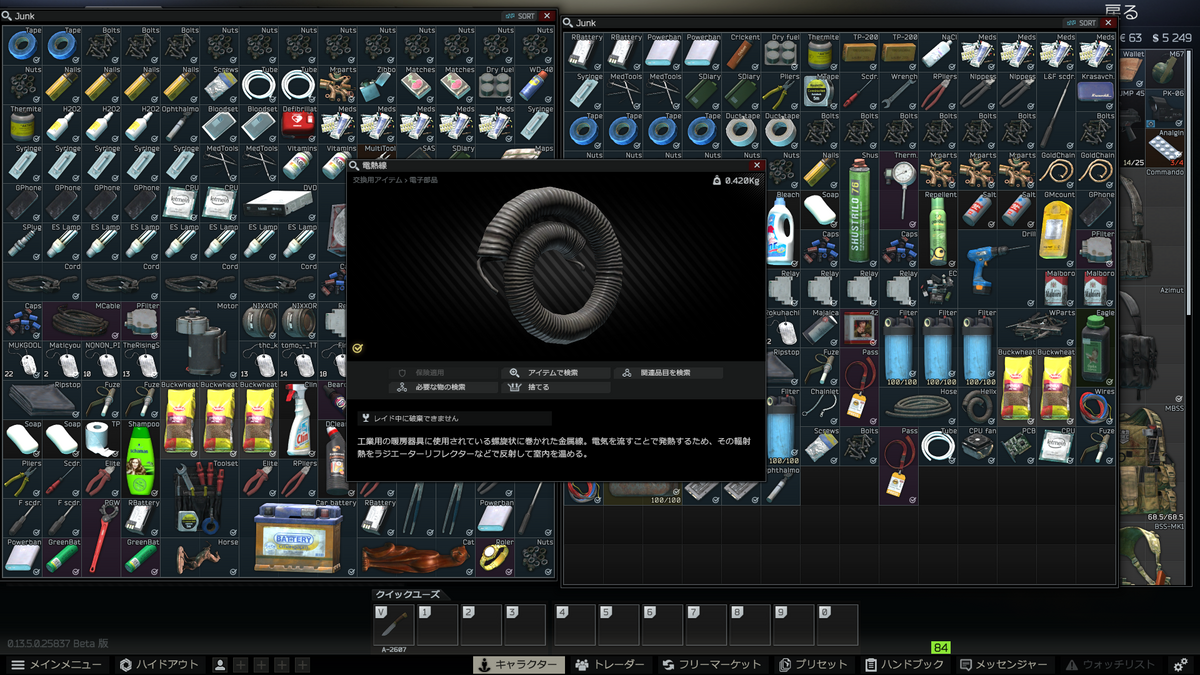
Task: Click the Wrench in right Junk window
Action: (x=899, y=91)
